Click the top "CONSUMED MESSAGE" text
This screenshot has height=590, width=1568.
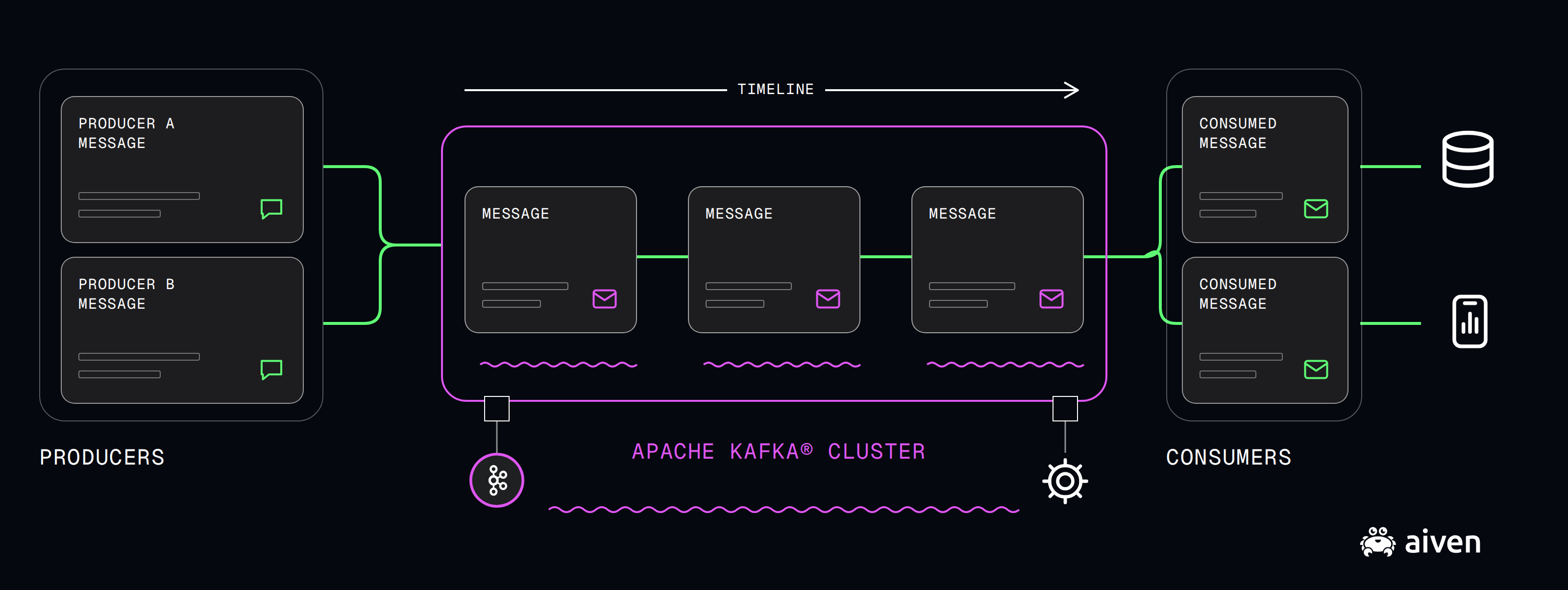coord(1238,133)
